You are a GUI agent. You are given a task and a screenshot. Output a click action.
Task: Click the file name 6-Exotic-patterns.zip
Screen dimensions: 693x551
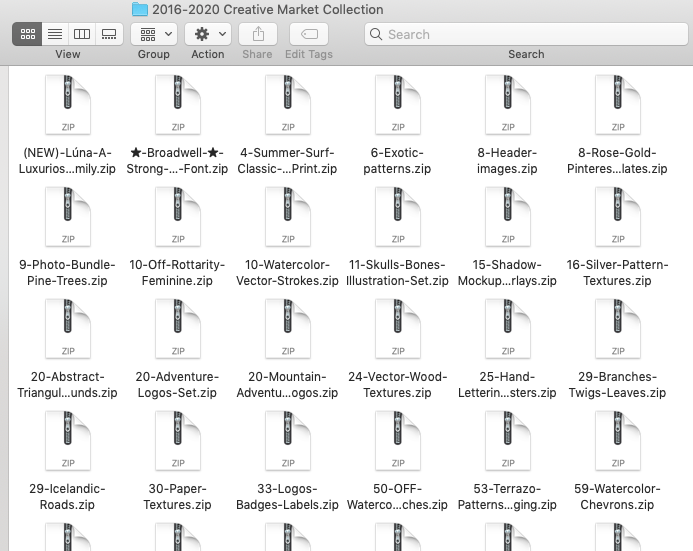pyautogui.click(x=397, y=160)
